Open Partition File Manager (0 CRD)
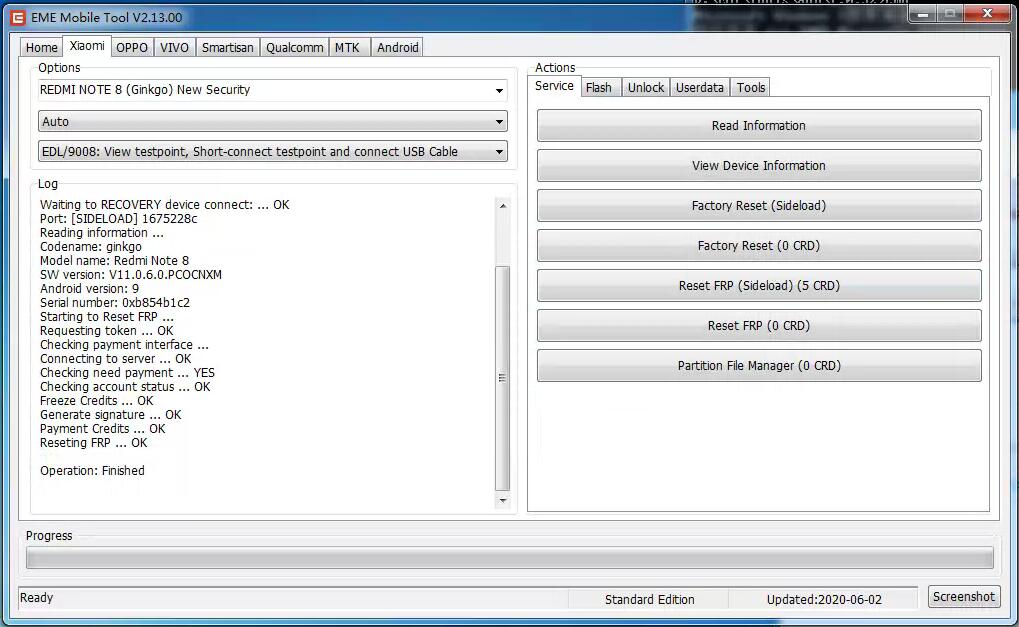The height and width of the screenshot is (627, 1019). click(759, 366)
